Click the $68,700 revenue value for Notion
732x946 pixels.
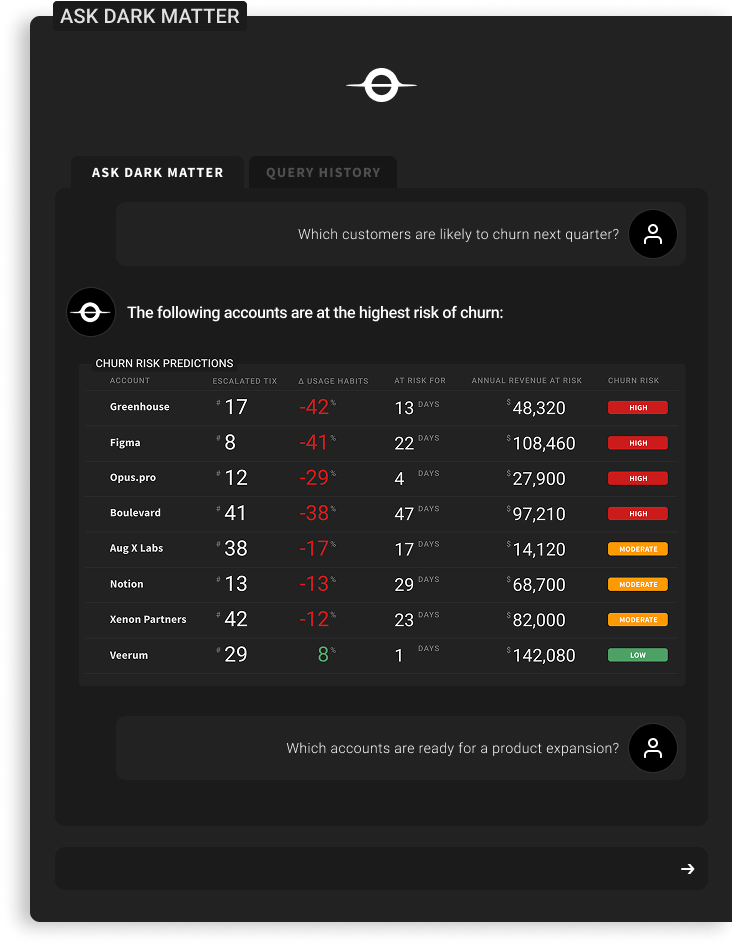(536, 585)
